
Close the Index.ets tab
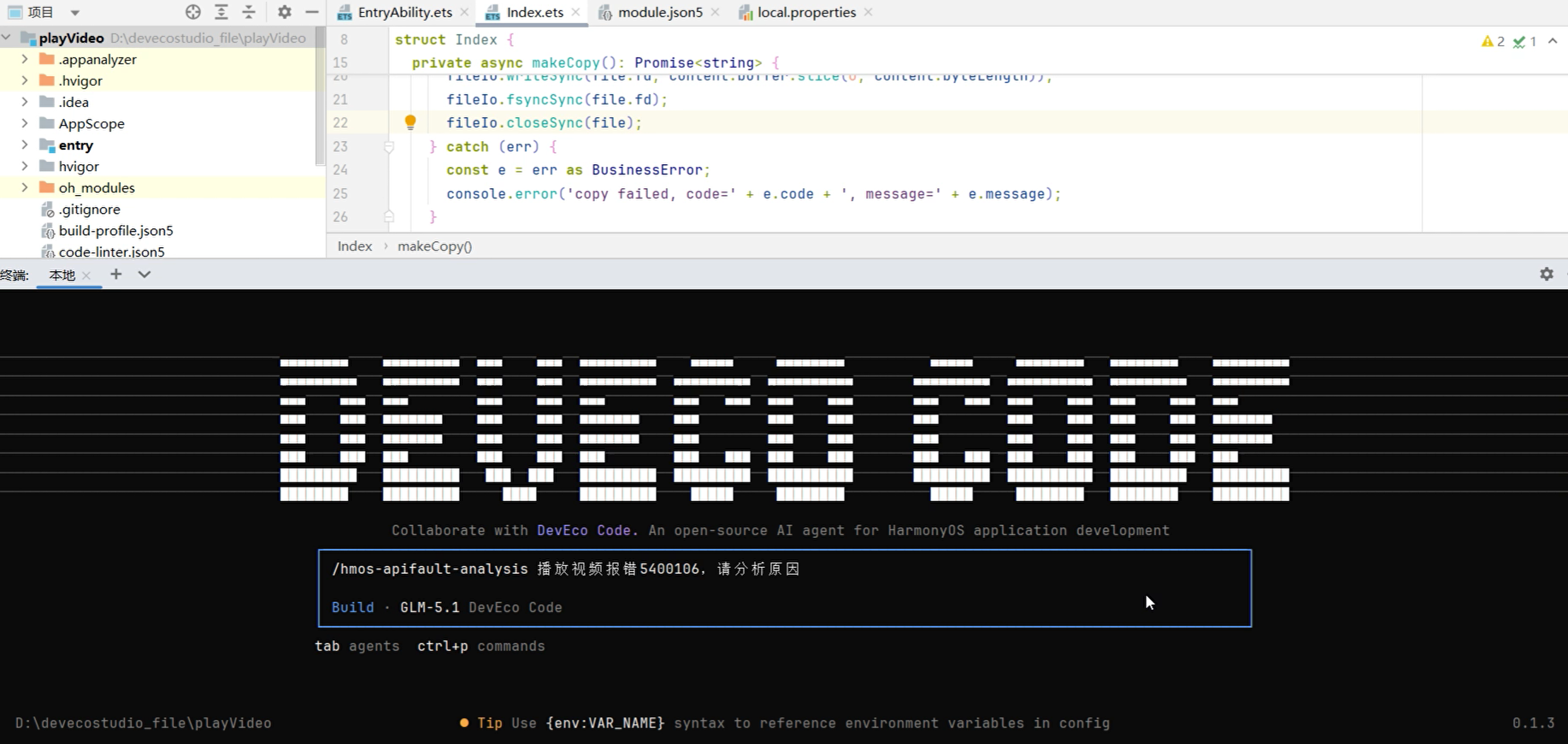coord(576,12)
